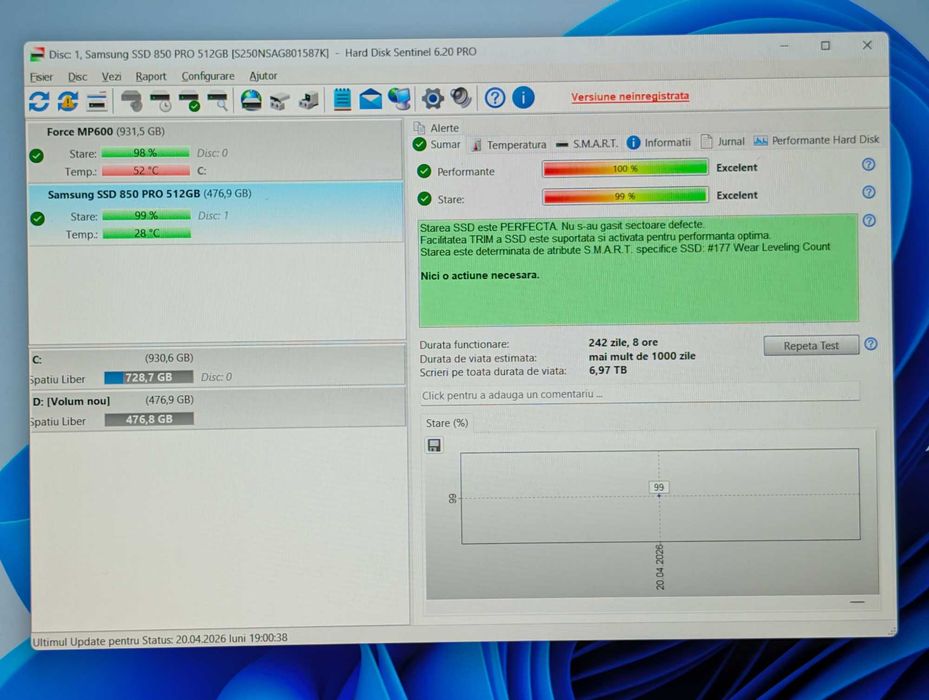Switch to the Informatii tab
929x700 pixels.
click(x=659, y=142)
